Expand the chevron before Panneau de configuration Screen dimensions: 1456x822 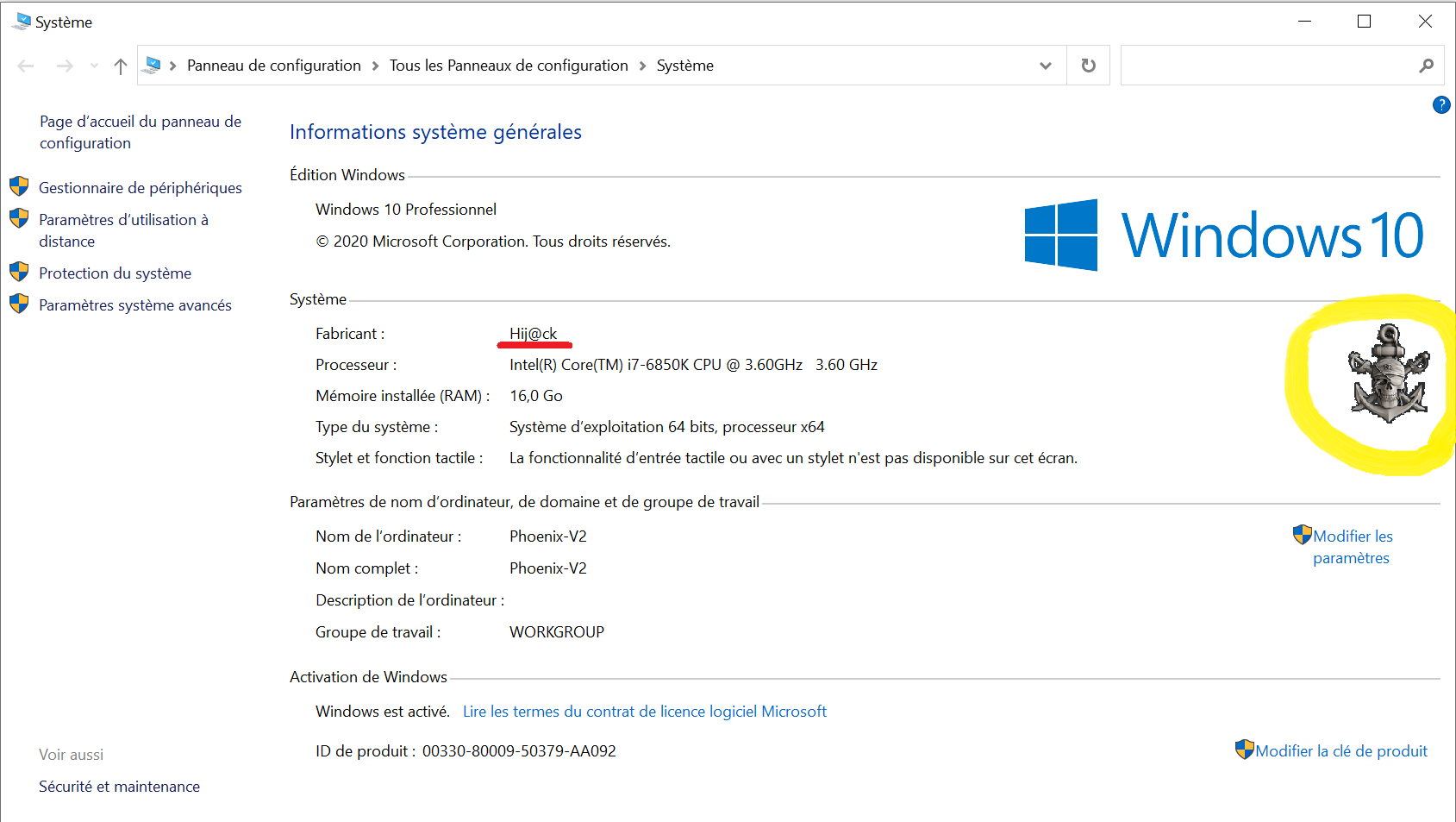(173, 66)
